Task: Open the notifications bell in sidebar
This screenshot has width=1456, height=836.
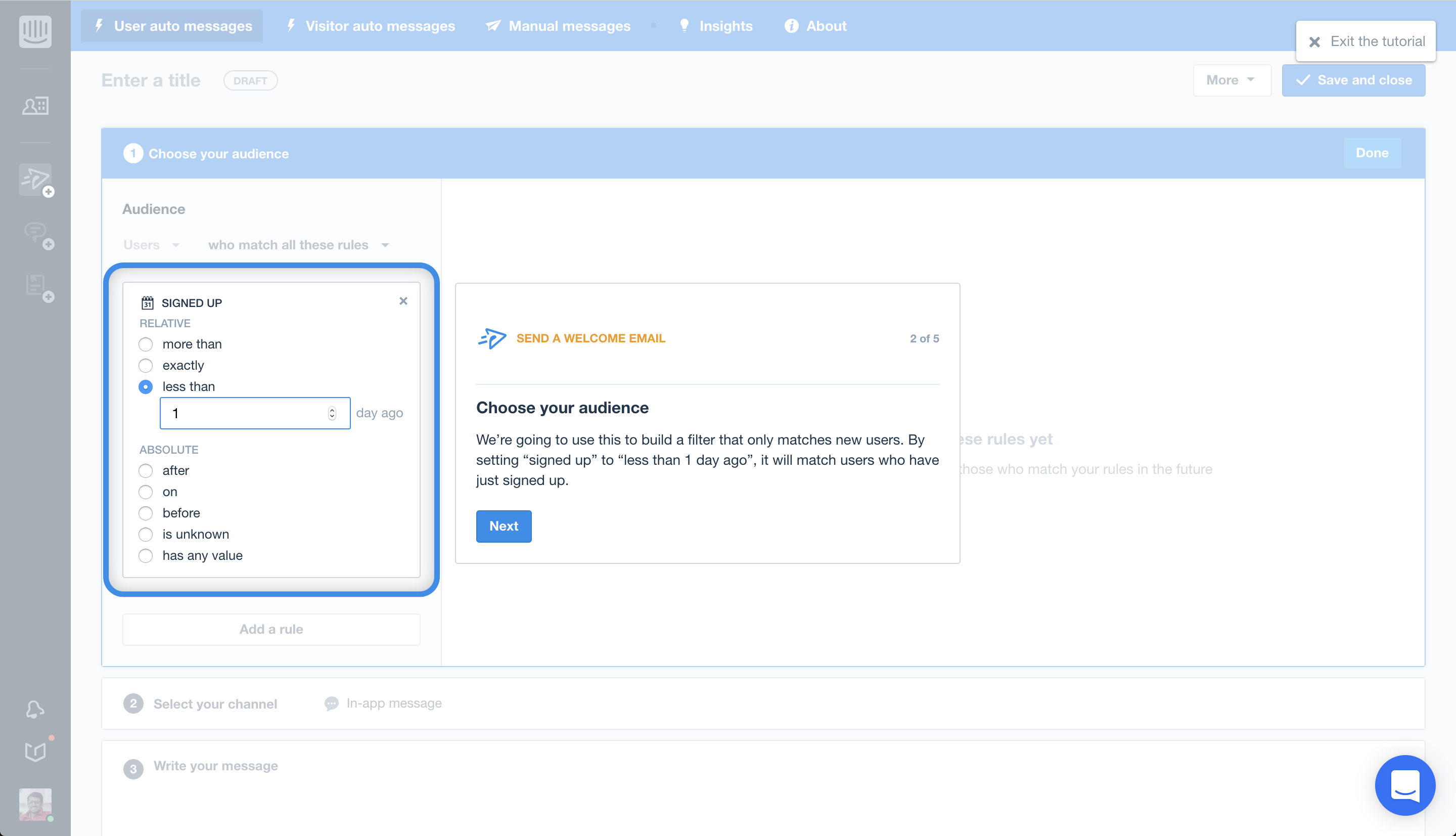Action: coord(35,710)
